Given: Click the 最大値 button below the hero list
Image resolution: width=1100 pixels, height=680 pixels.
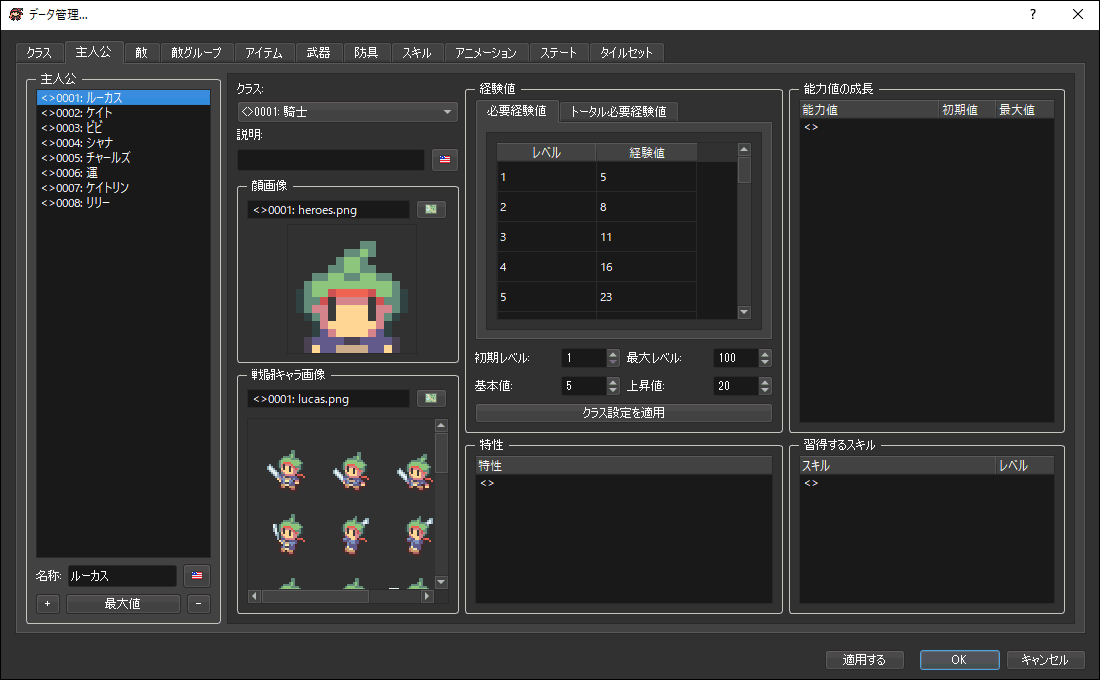Looking at the screenshot, I should click(x=122, y=604).
